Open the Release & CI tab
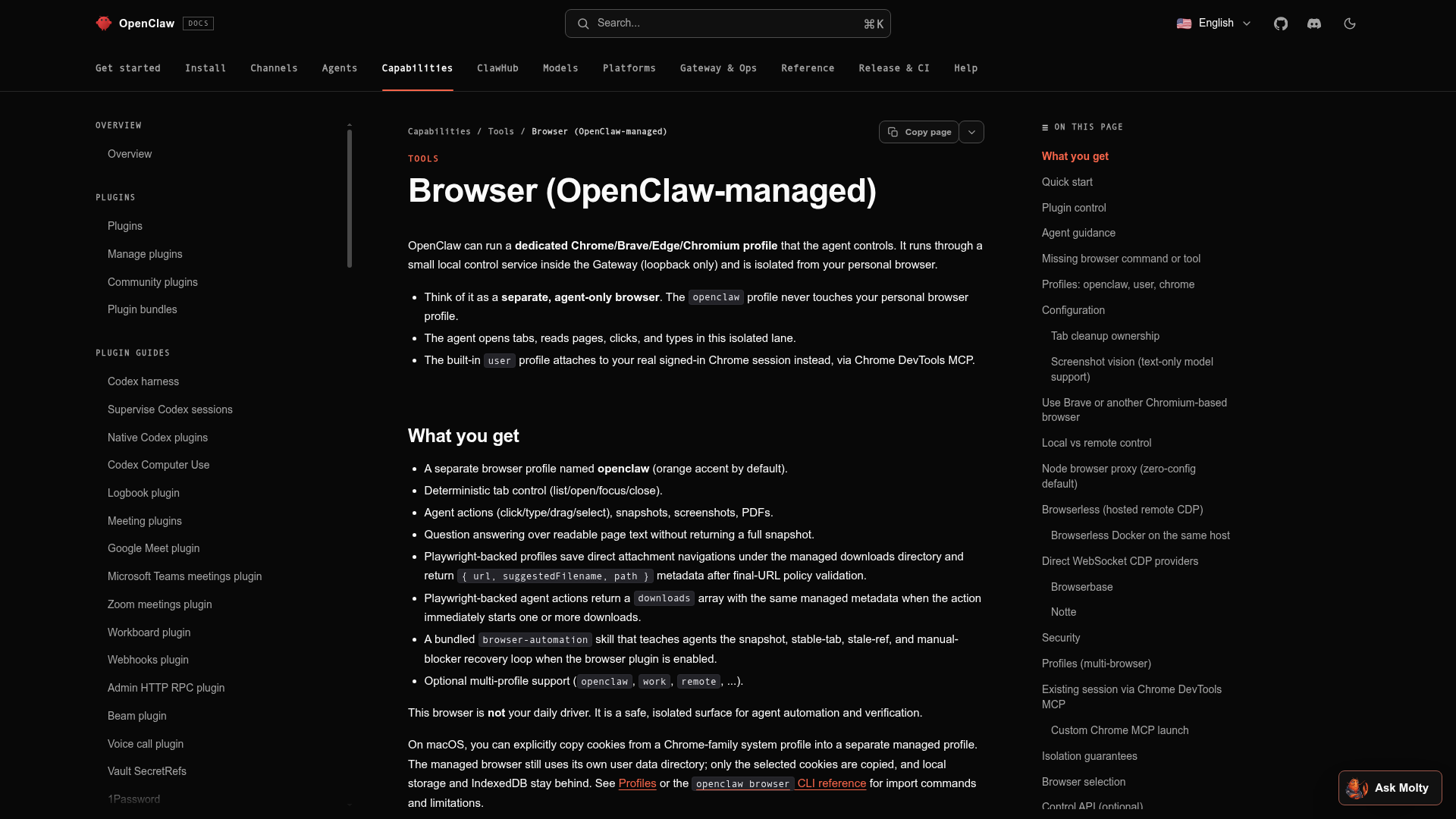This screenshot has width=1456, height=819. tap(894, 68)
